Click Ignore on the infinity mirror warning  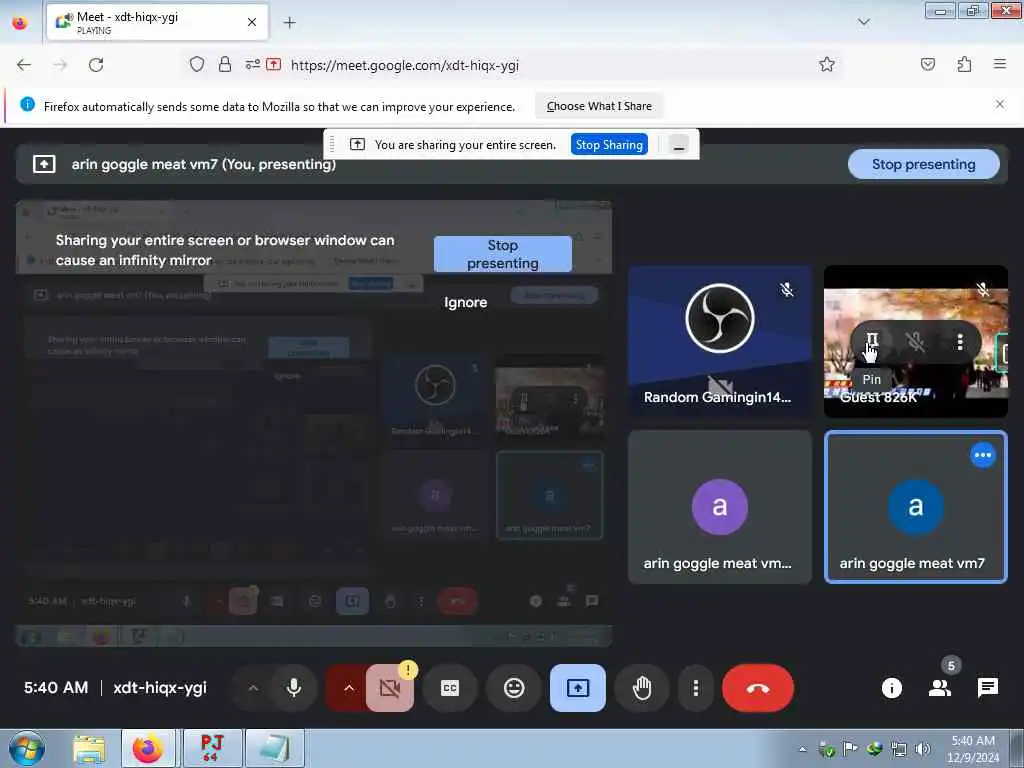coord(465,302)
